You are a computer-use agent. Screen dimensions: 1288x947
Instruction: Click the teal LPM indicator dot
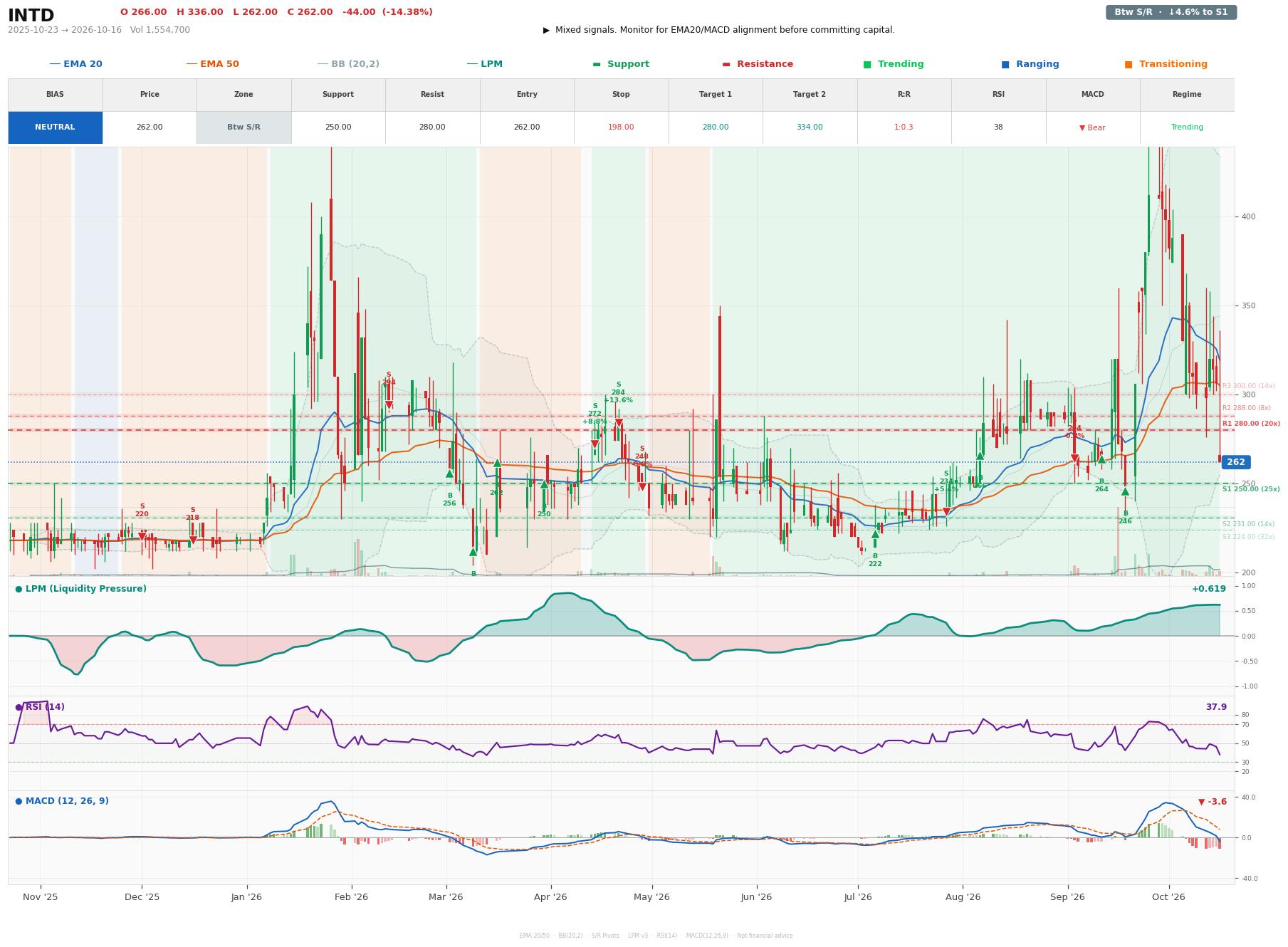(19, 589)
